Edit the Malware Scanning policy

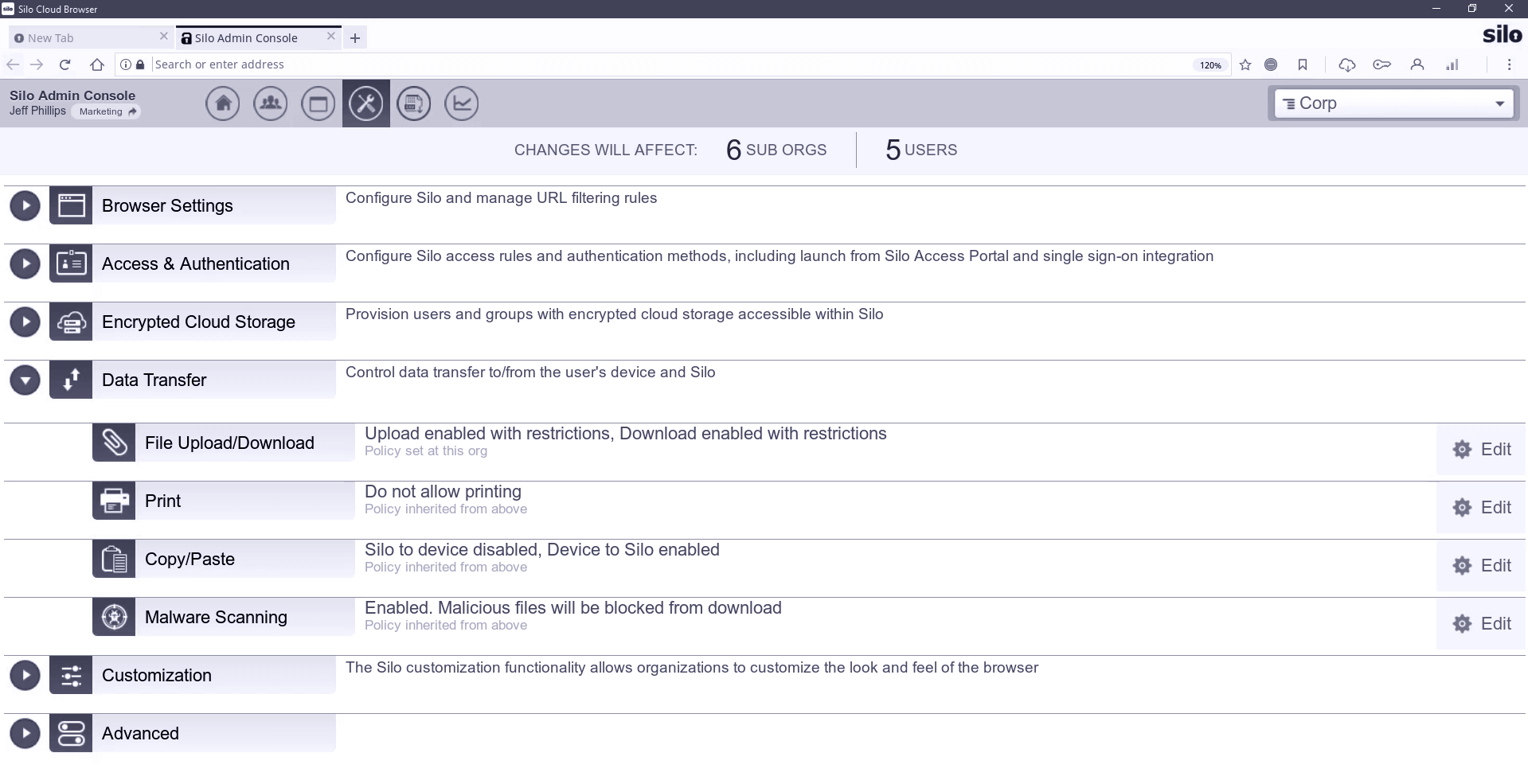tap(1481, 623)
